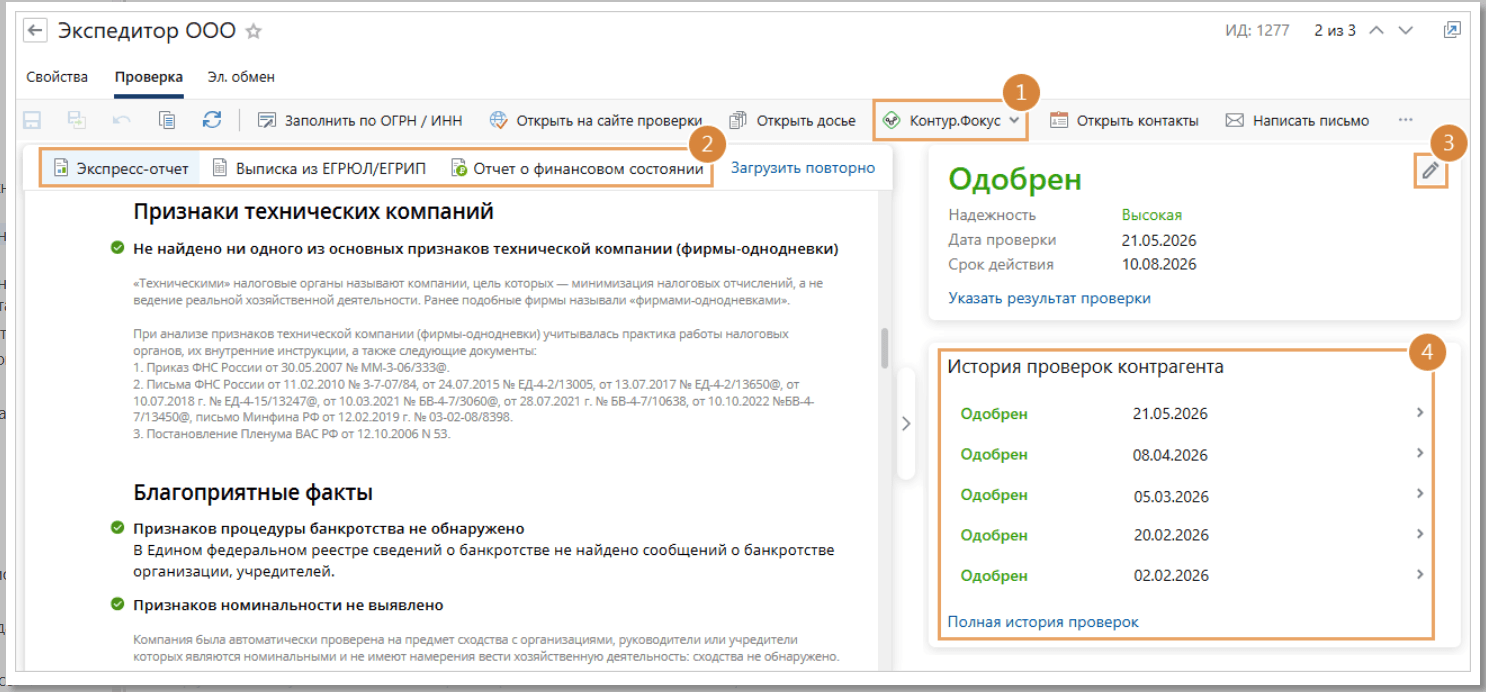Viewport: 1486px width, 692px height.
Task: Click the refresh icon in toolbar
Action: pyautogui.click(x=212, y=120)
